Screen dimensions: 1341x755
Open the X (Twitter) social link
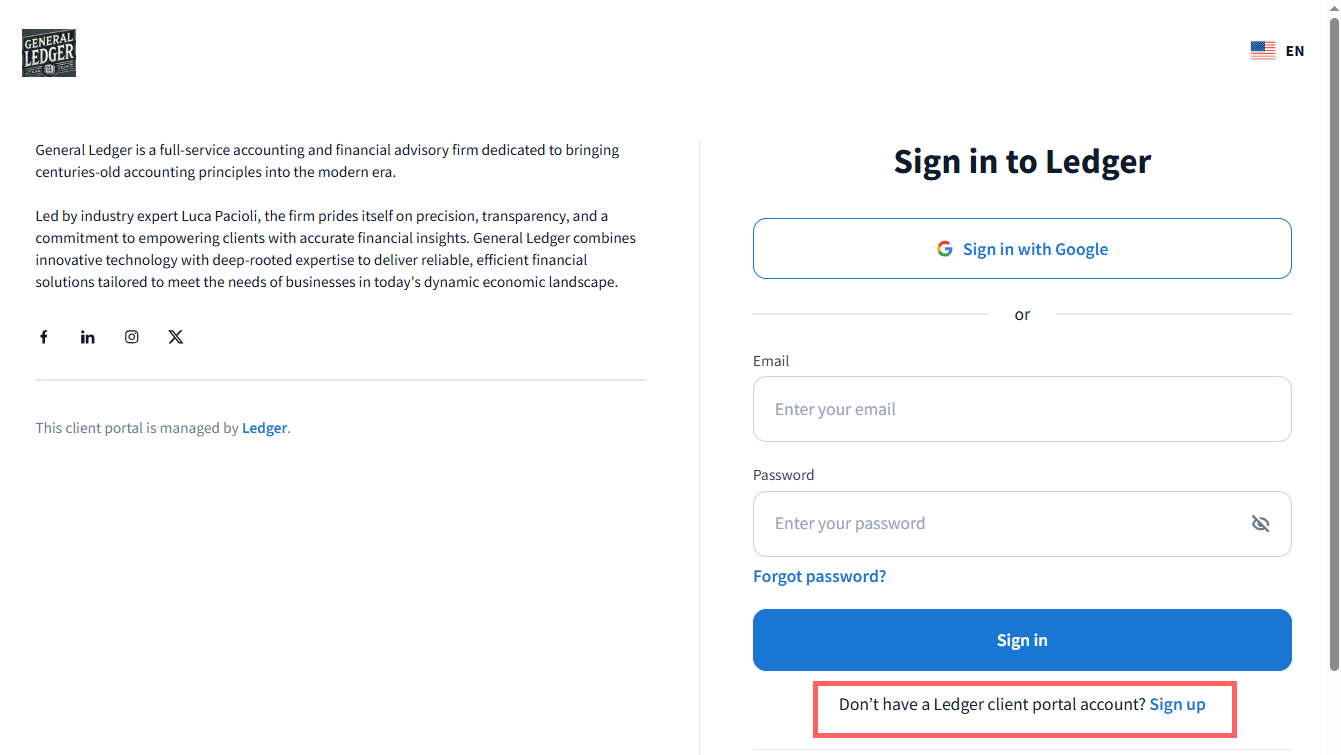pos(176,337)
